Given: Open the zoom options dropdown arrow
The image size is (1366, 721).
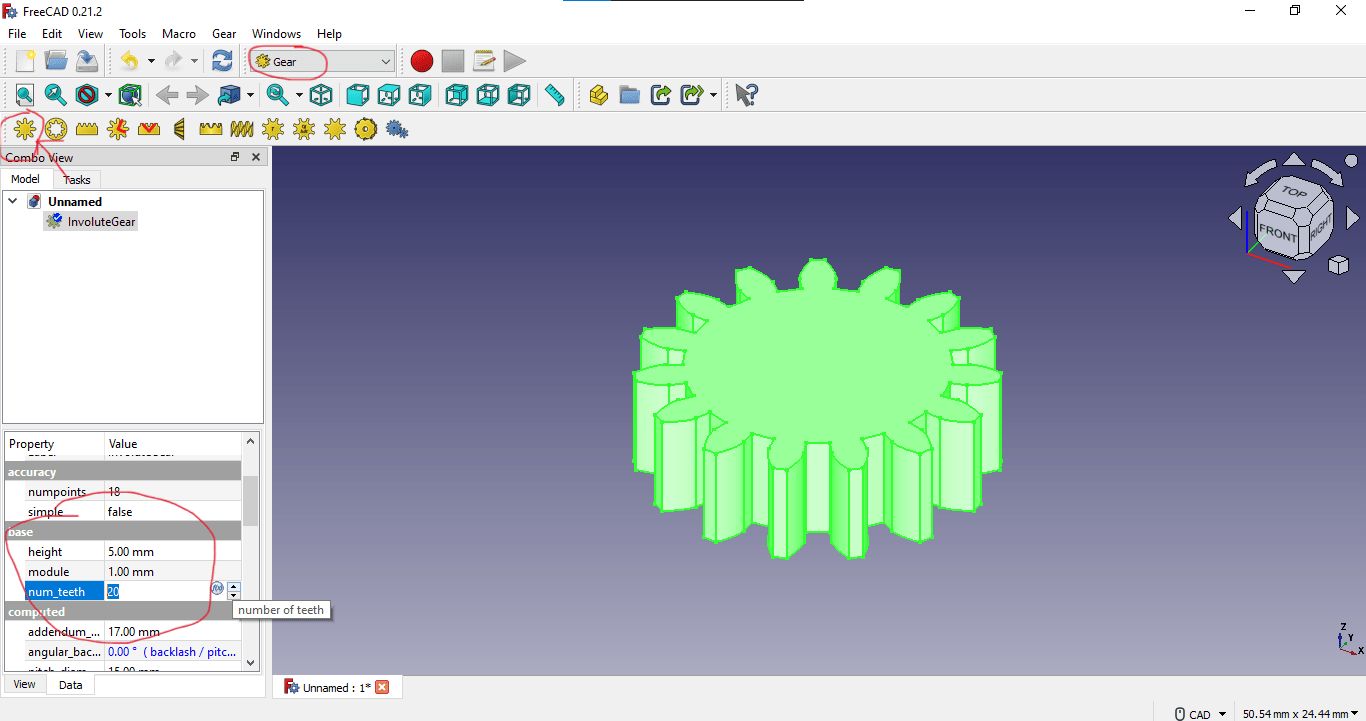Looking at the screenshot, I should 299,95.
